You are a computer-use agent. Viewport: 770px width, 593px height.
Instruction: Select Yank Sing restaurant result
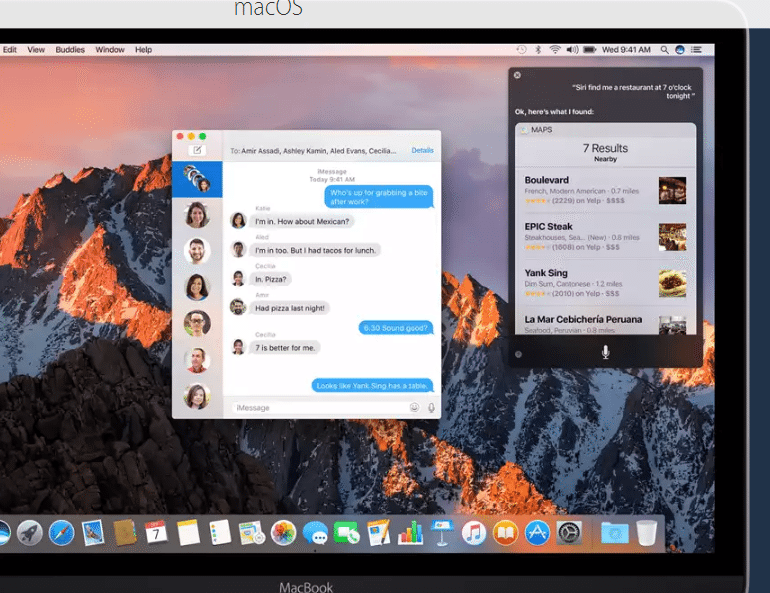(605, 283)
